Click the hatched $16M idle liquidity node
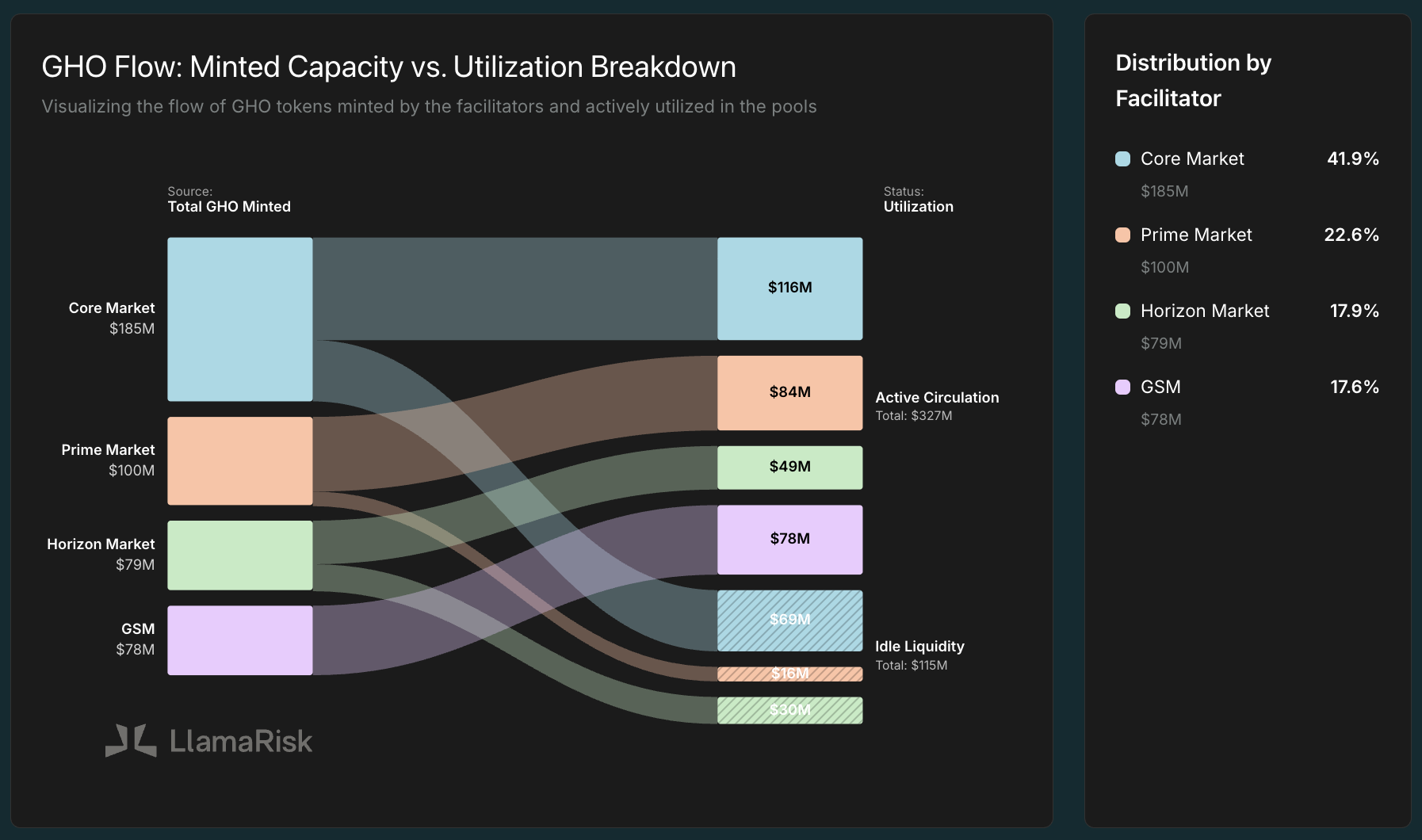Screen dimensions: 1422x840 [790, 674]
